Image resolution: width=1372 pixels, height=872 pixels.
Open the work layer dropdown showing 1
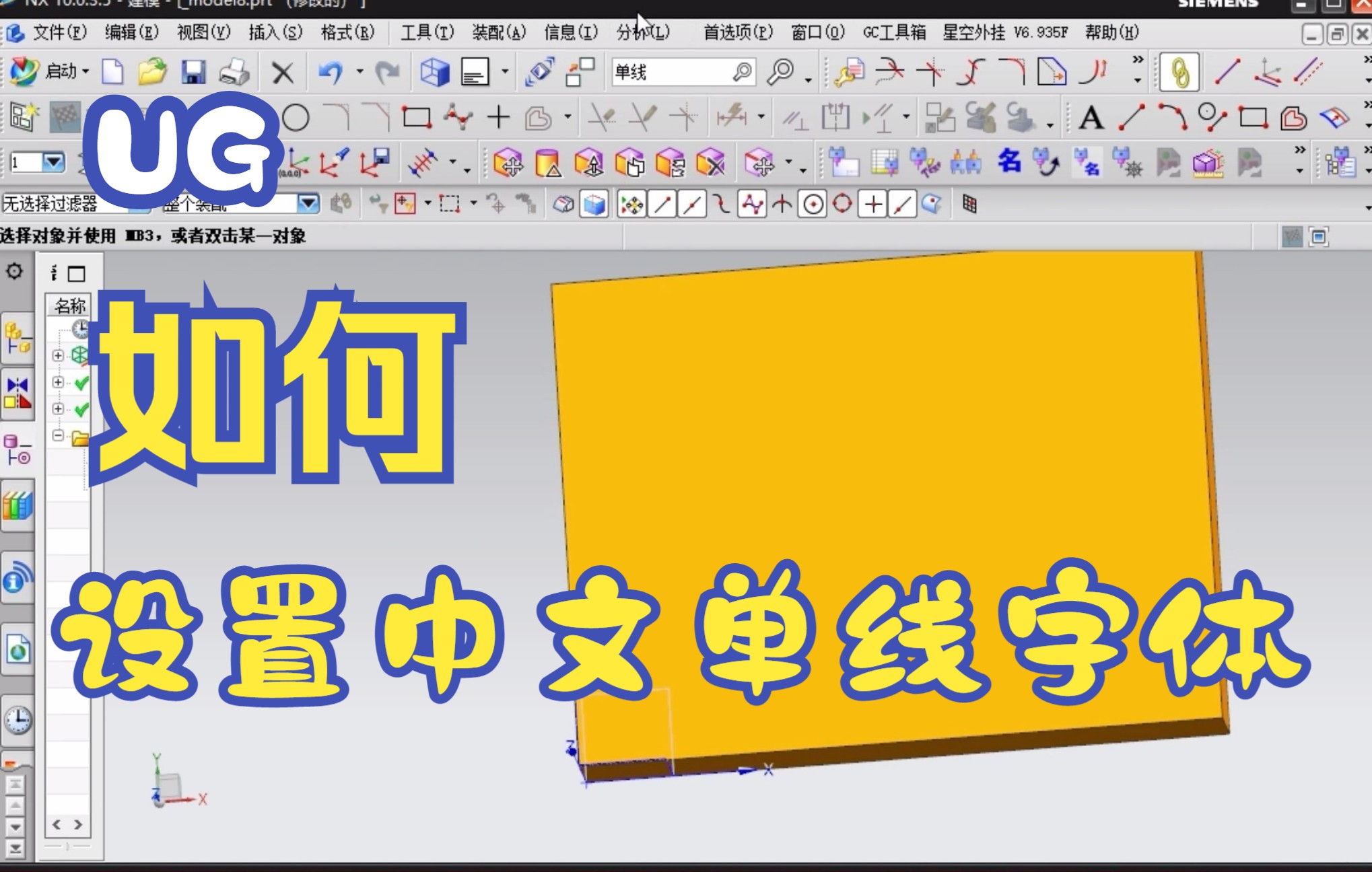53,162
